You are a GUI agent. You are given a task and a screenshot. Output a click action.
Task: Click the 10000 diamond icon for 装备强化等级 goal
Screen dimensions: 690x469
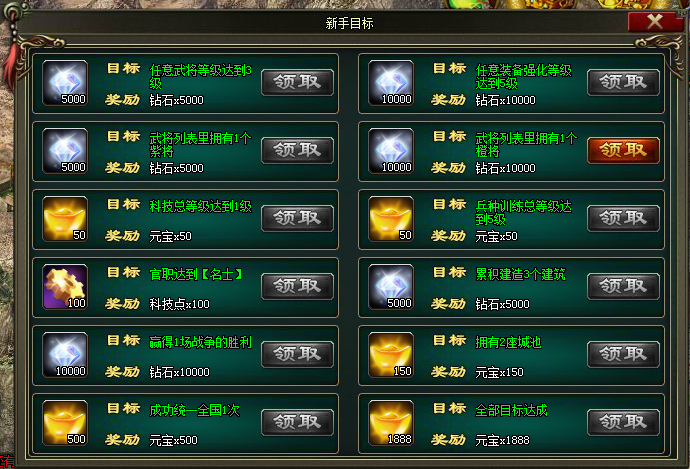coord(391,83)
